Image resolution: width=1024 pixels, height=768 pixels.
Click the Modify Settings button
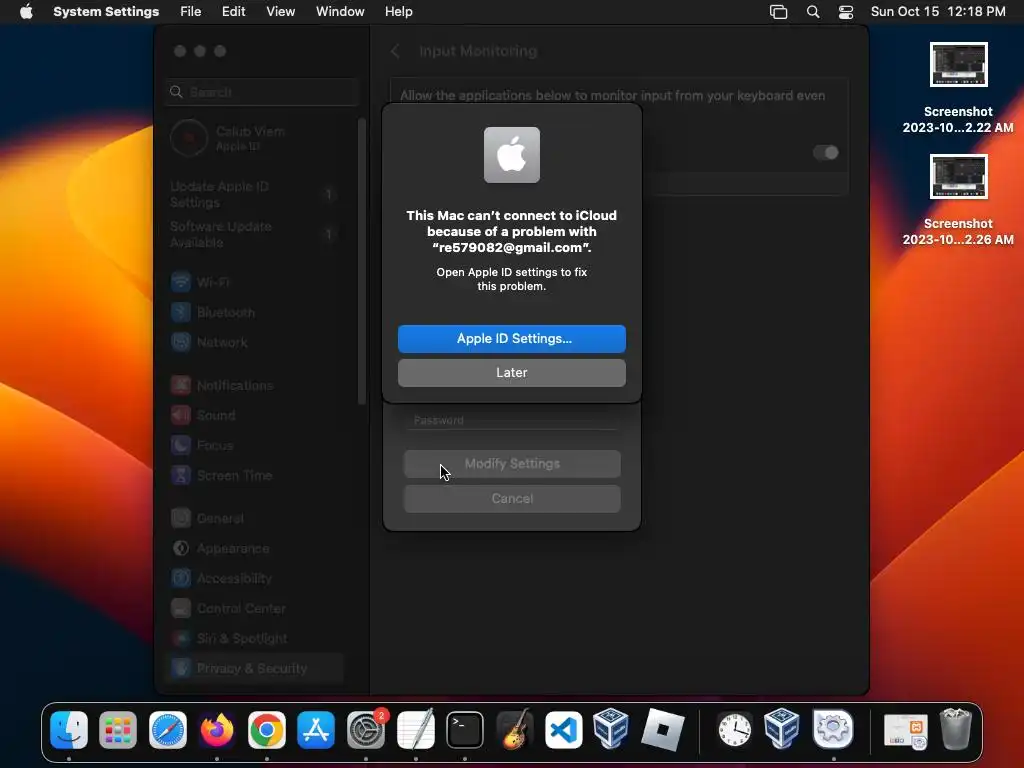click(x=512, y=464)
